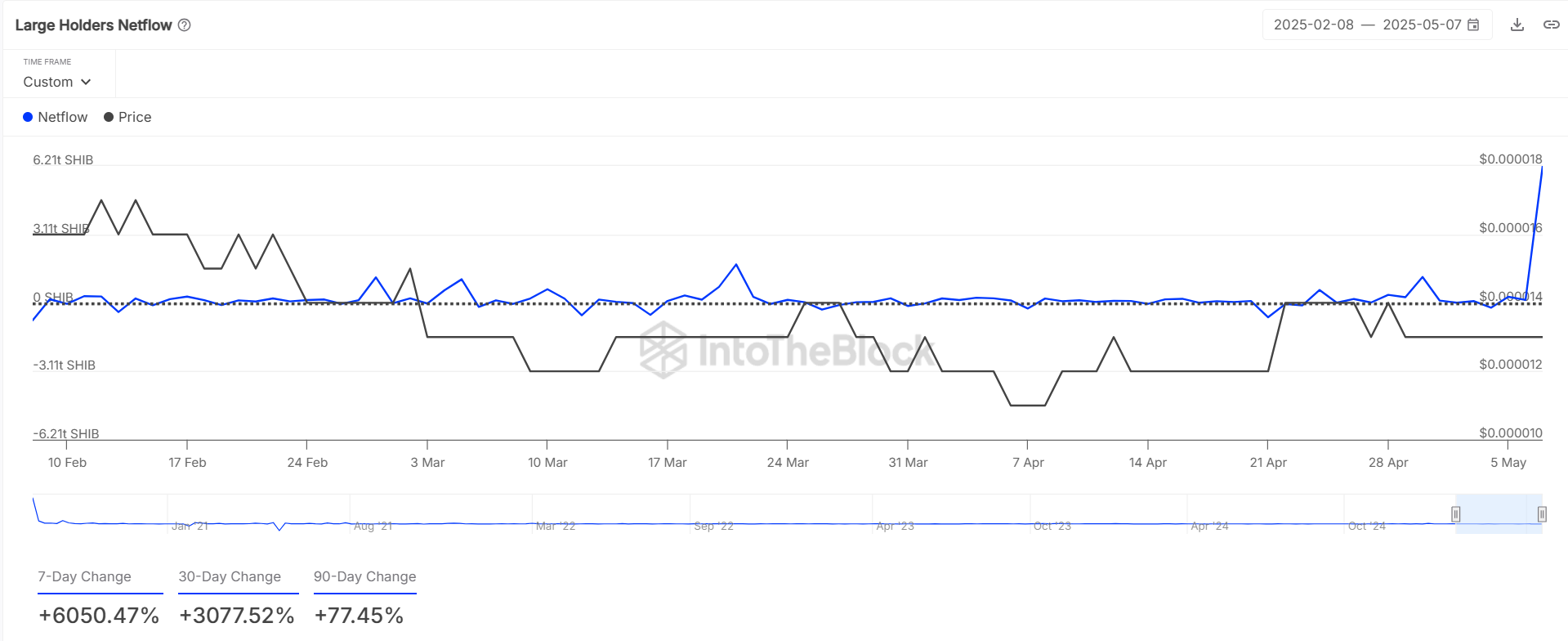Download the chart data
The height and width of the screenshot is (641, 1568).
pyautogui.click(x=1517, y=25)
